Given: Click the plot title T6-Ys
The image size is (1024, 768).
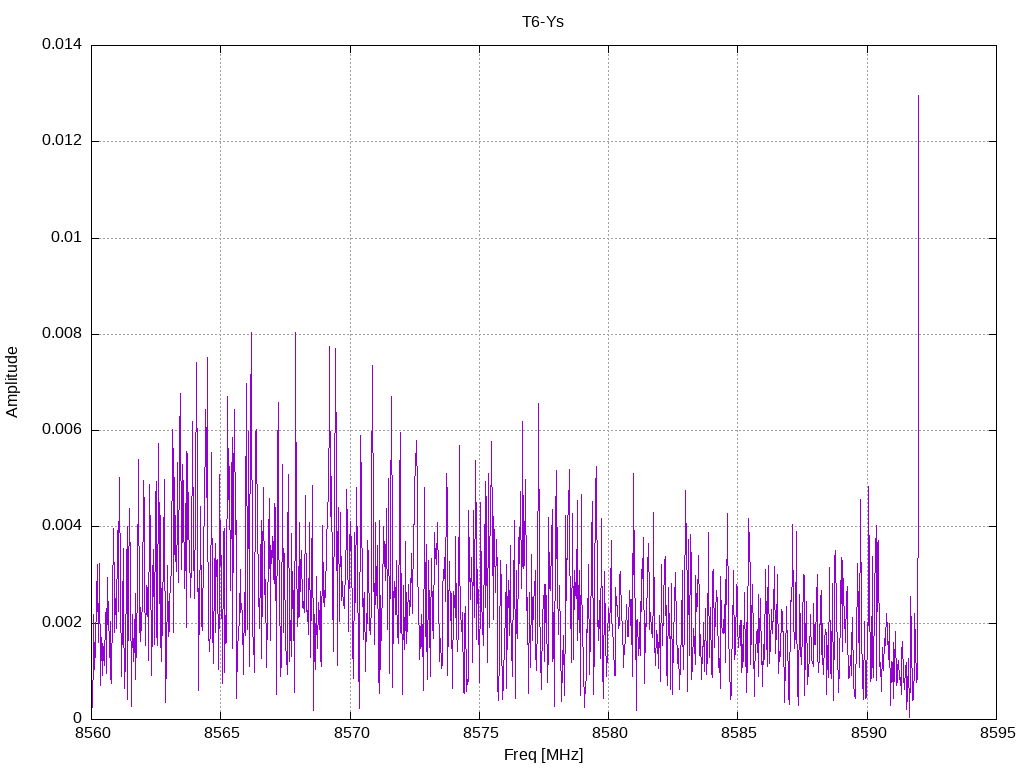Looking at the screenshot, I should coord(543,22).
